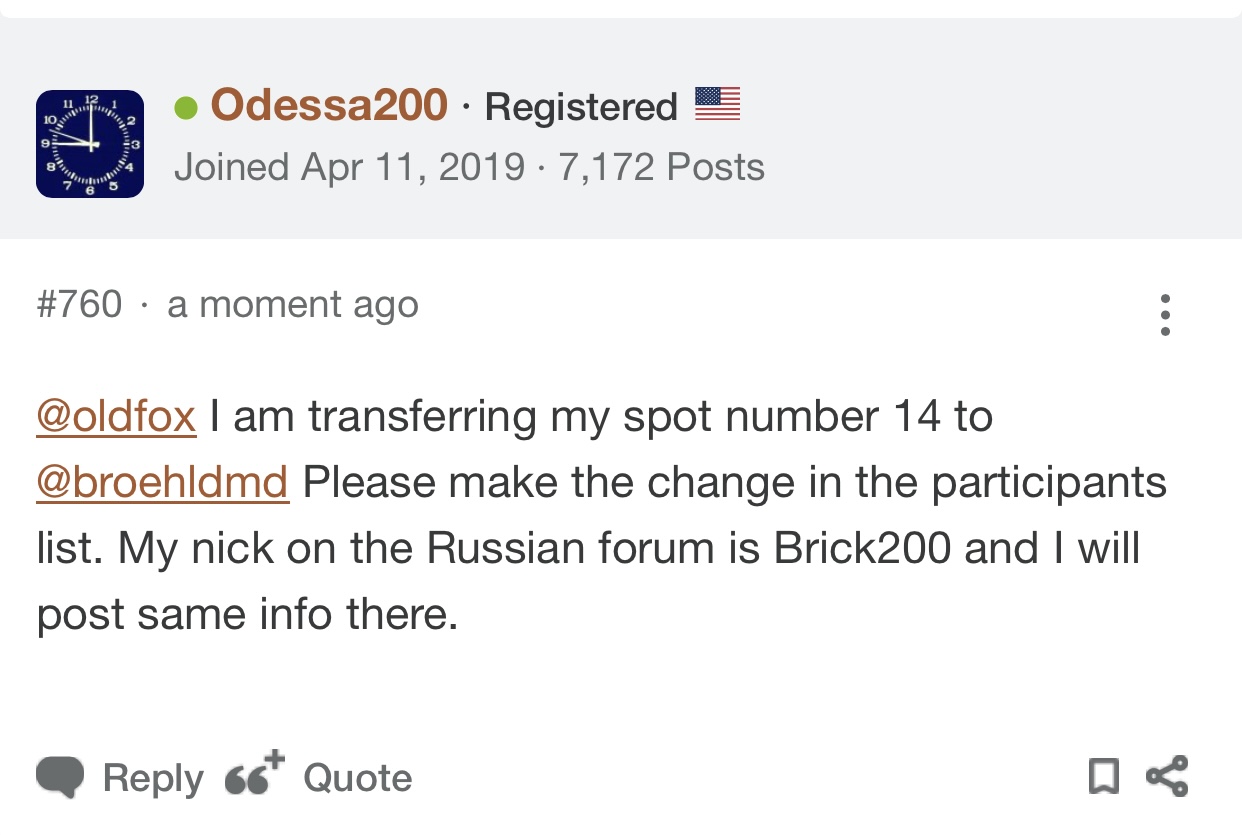Open the #760 post number permalink
This screenshot has height=835, width=1242.
pos(79,304)
